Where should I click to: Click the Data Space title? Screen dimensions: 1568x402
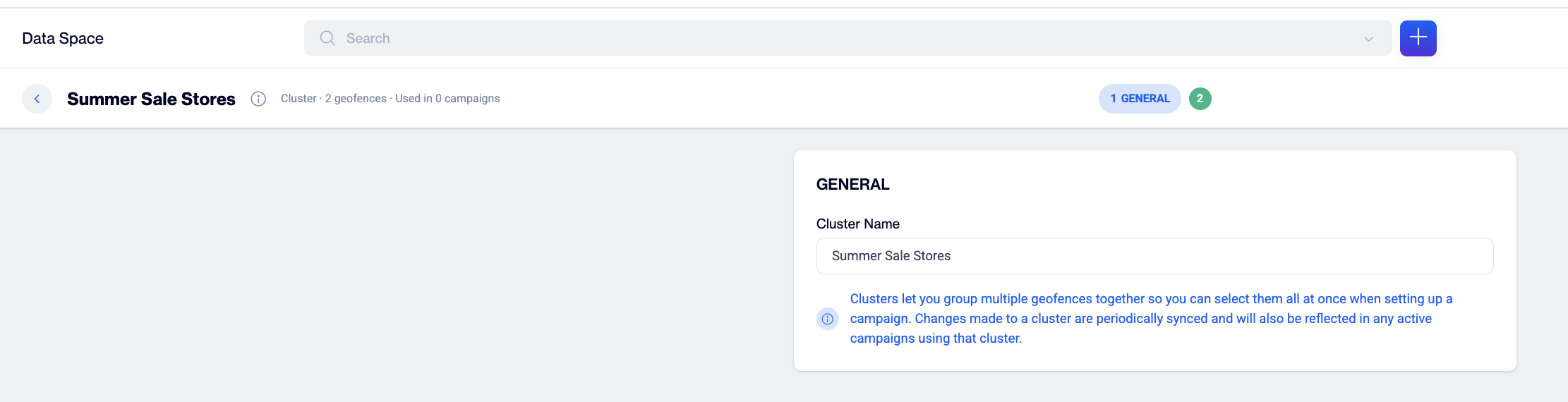[x=63, y=39]
